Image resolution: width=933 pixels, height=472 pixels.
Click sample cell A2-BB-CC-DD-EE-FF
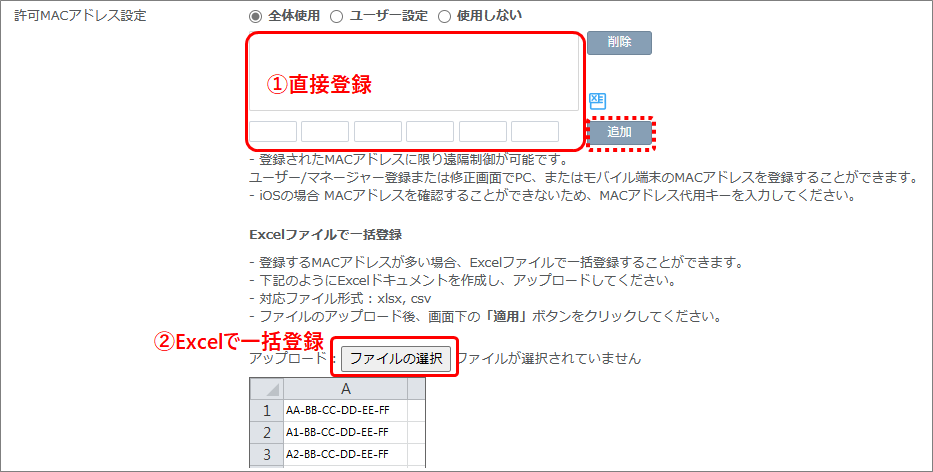[346, 455]
